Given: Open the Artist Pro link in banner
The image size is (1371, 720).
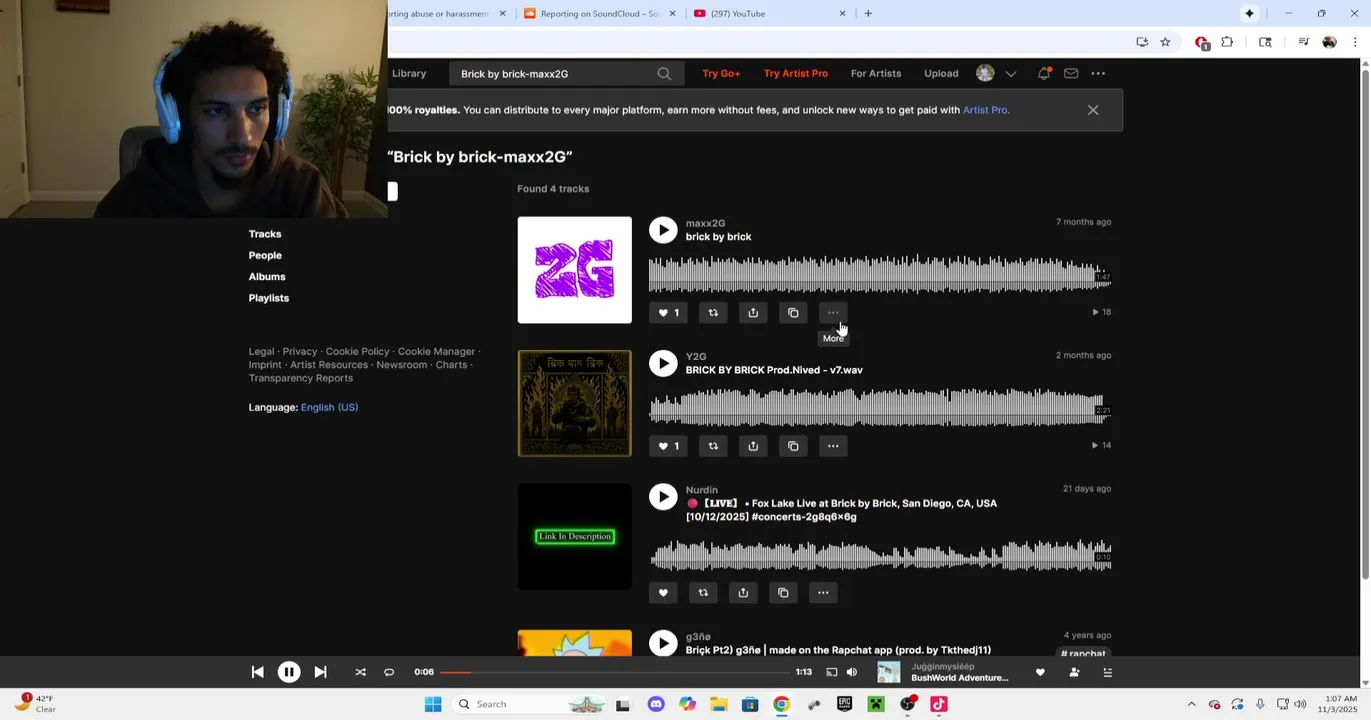Looking at the screenshot, I should click(985, 110).
